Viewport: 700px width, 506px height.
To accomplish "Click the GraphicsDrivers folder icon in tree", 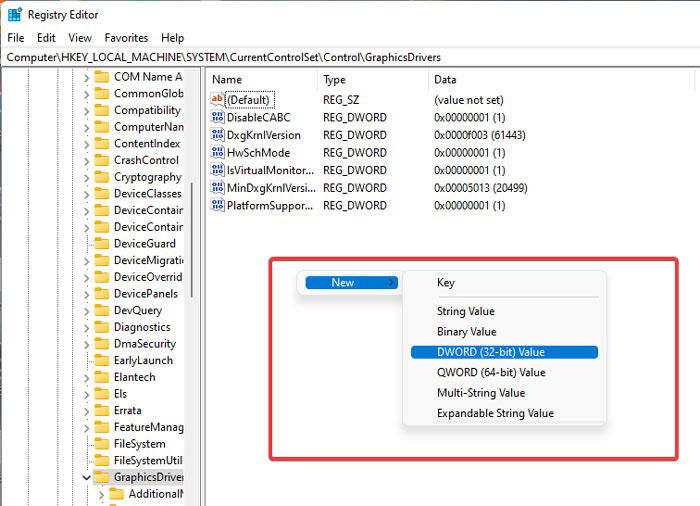I will pos(102,477).
